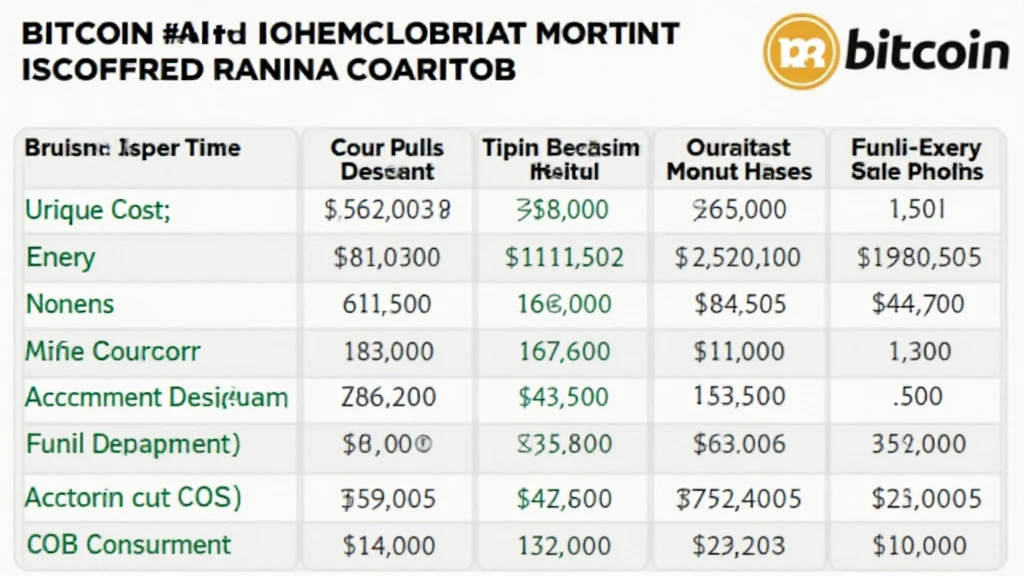Click the page title heading text

point(351,52)
